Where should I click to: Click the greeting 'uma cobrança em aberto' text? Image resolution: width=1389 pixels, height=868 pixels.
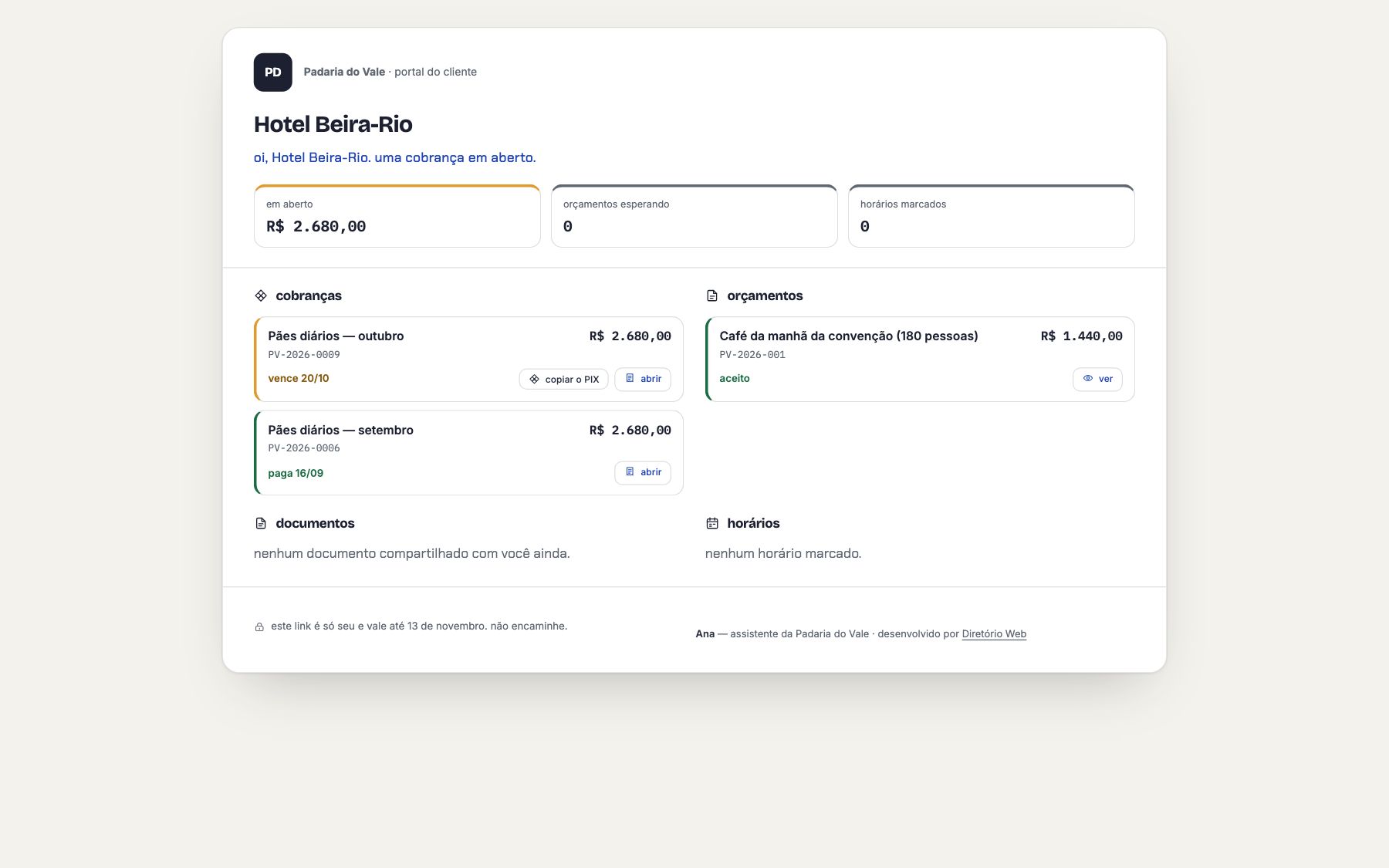click(455, 157)
